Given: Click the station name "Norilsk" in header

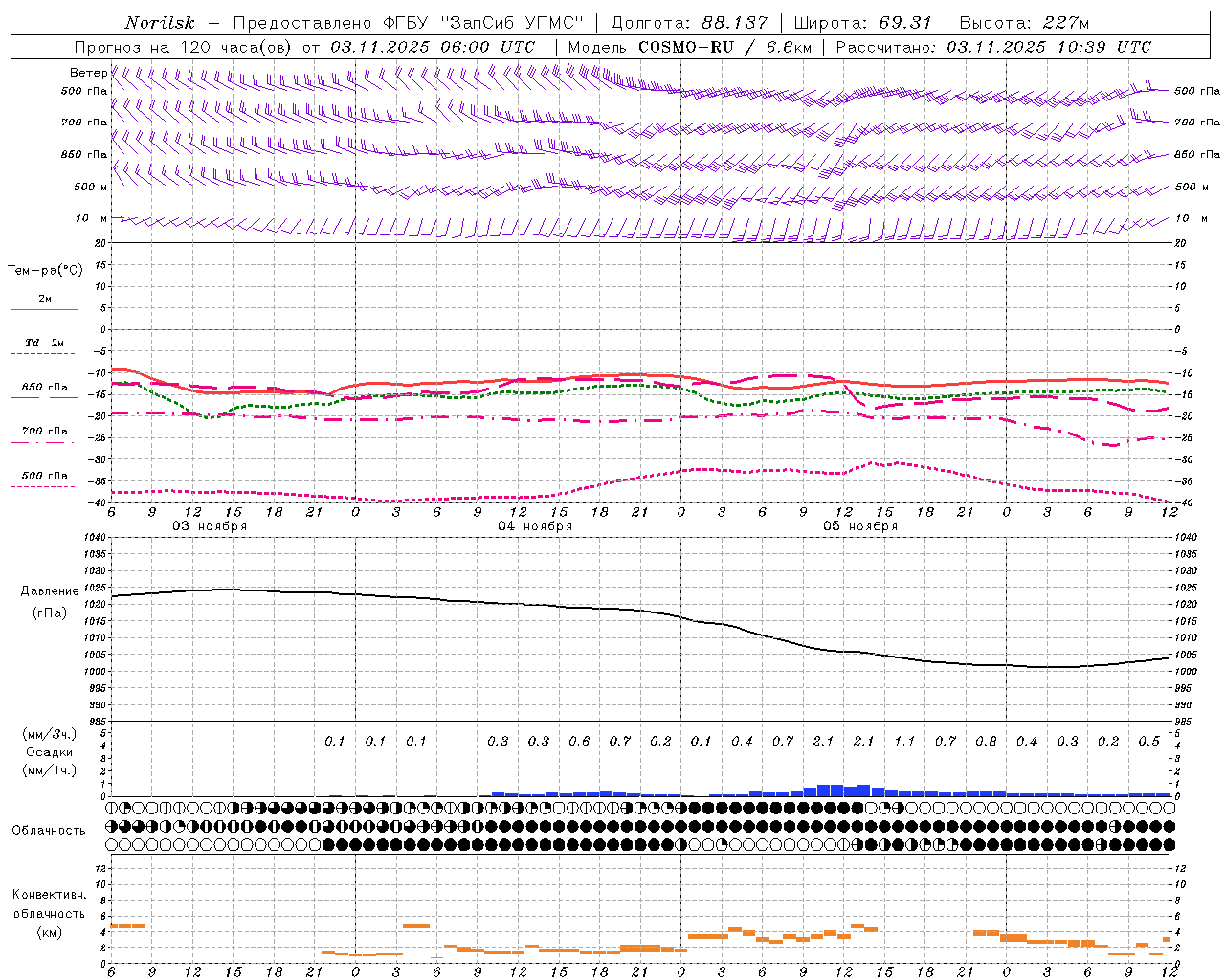Looking at the screenshot, I should click(159, 23).
